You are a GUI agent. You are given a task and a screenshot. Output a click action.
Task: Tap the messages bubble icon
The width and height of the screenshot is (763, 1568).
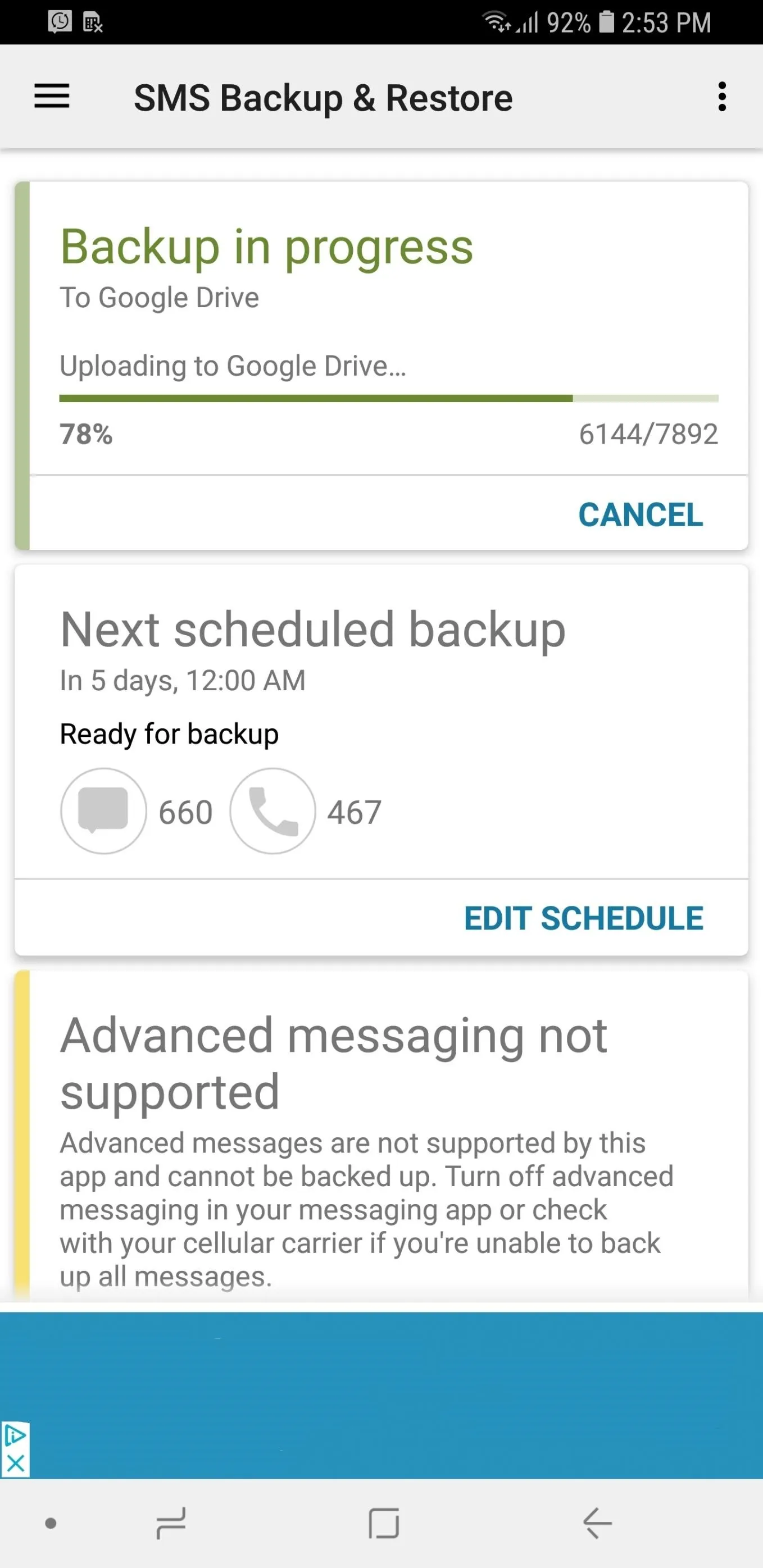coord(103,811)
